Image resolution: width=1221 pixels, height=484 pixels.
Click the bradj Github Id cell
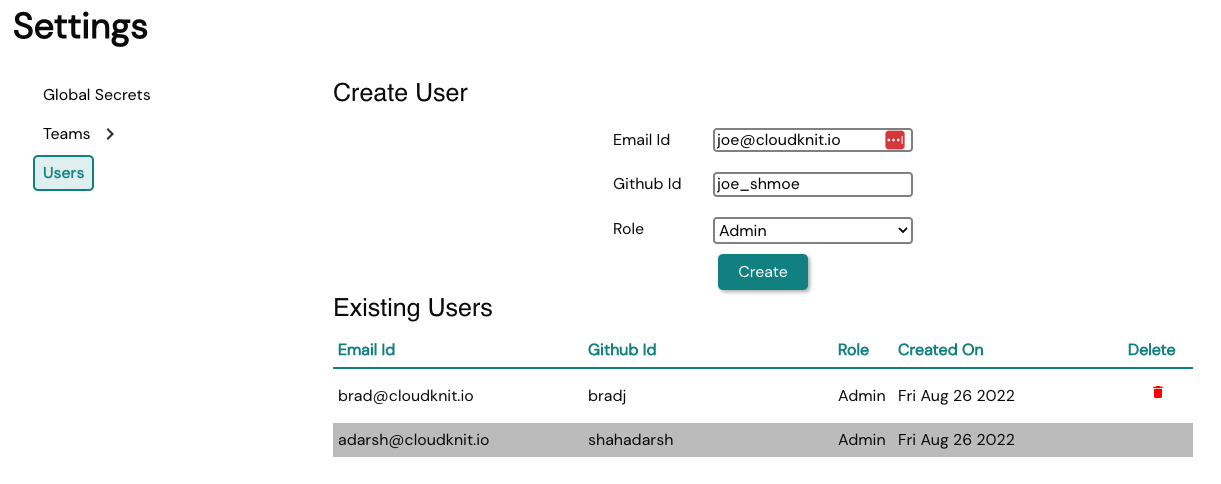607,396
